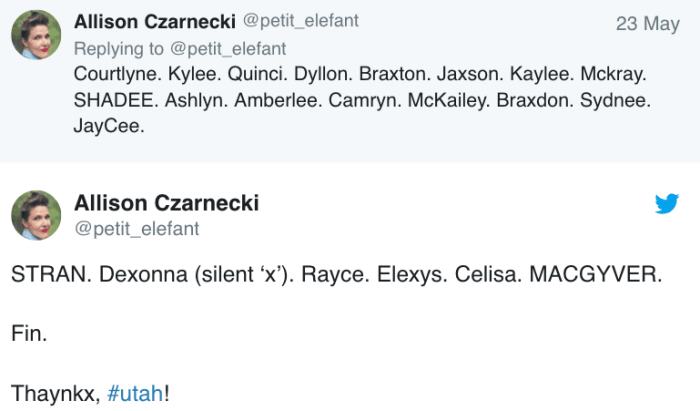
Task: Click @petit_elefant handle beside the 23 May date
Action: [301, 22]
